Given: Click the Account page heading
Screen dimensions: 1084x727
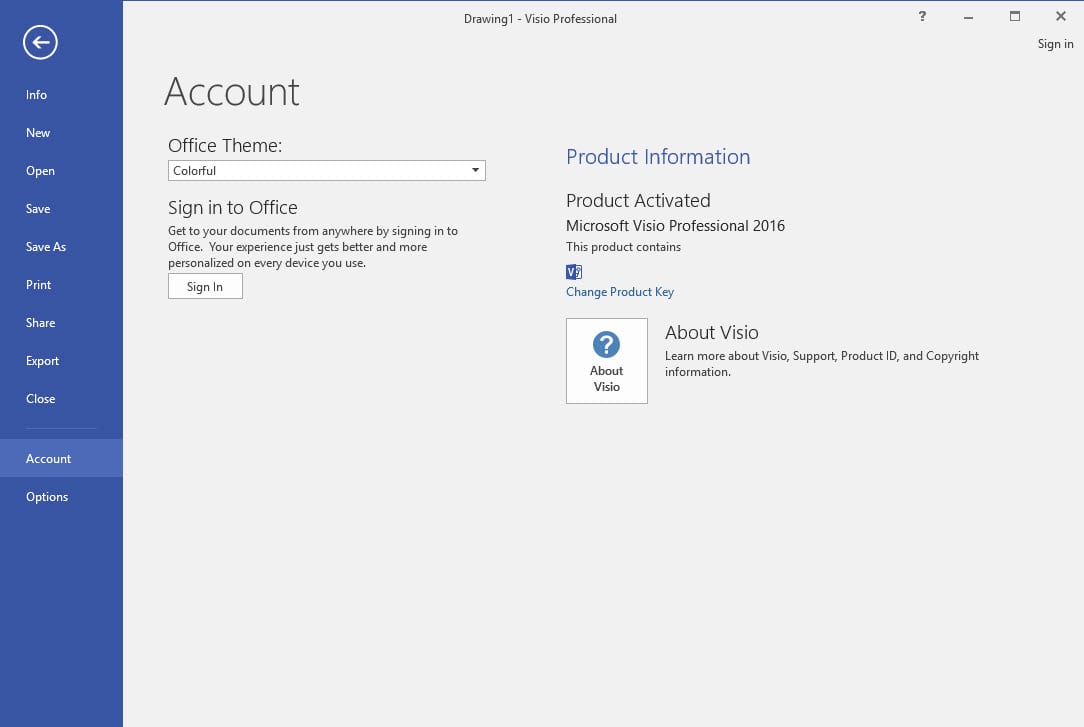Looking at the screenshot, I should 232,92.
